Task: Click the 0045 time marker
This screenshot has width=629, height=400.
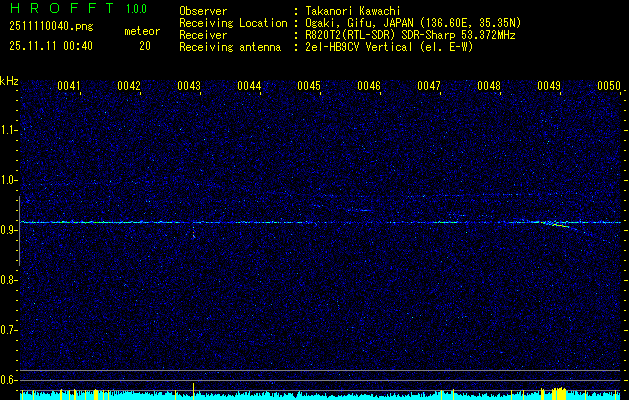Action: [309, 86]
